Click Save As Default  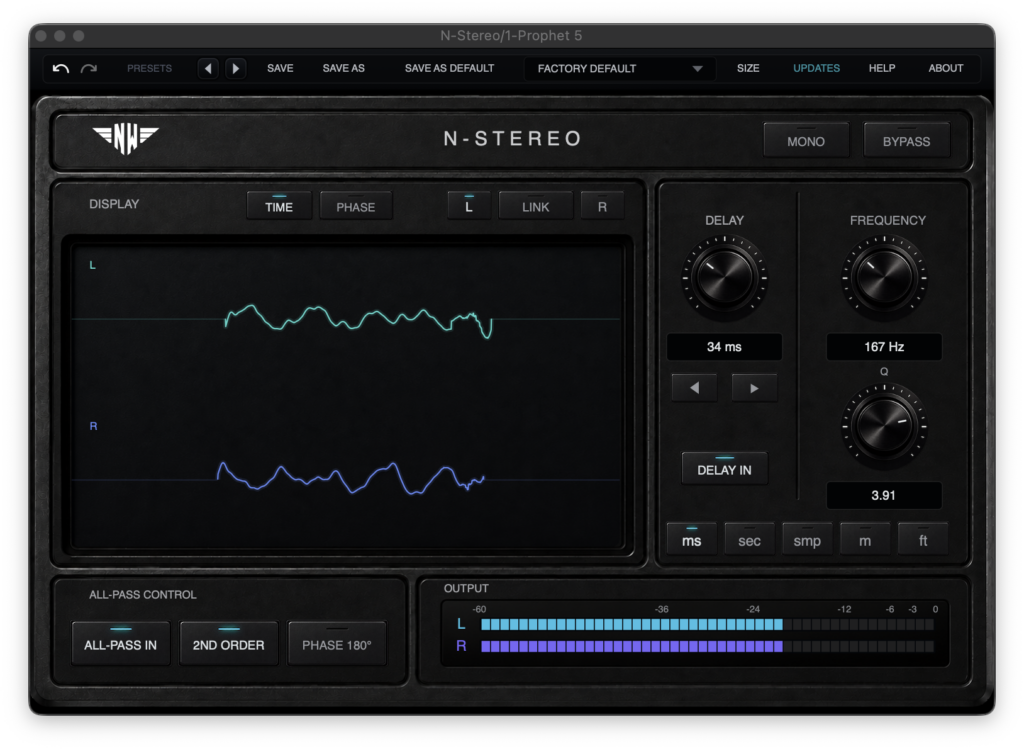coord(449,68)
